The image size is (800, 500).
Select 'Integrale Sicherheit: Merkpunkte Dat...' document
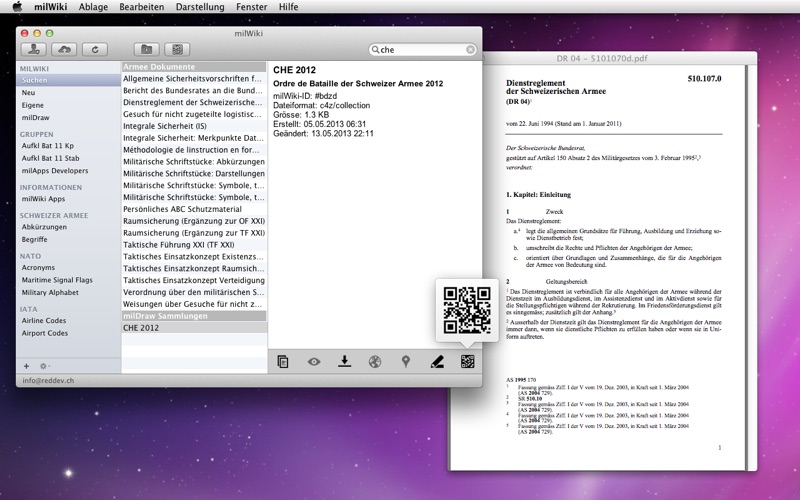(x=194, y=138)
